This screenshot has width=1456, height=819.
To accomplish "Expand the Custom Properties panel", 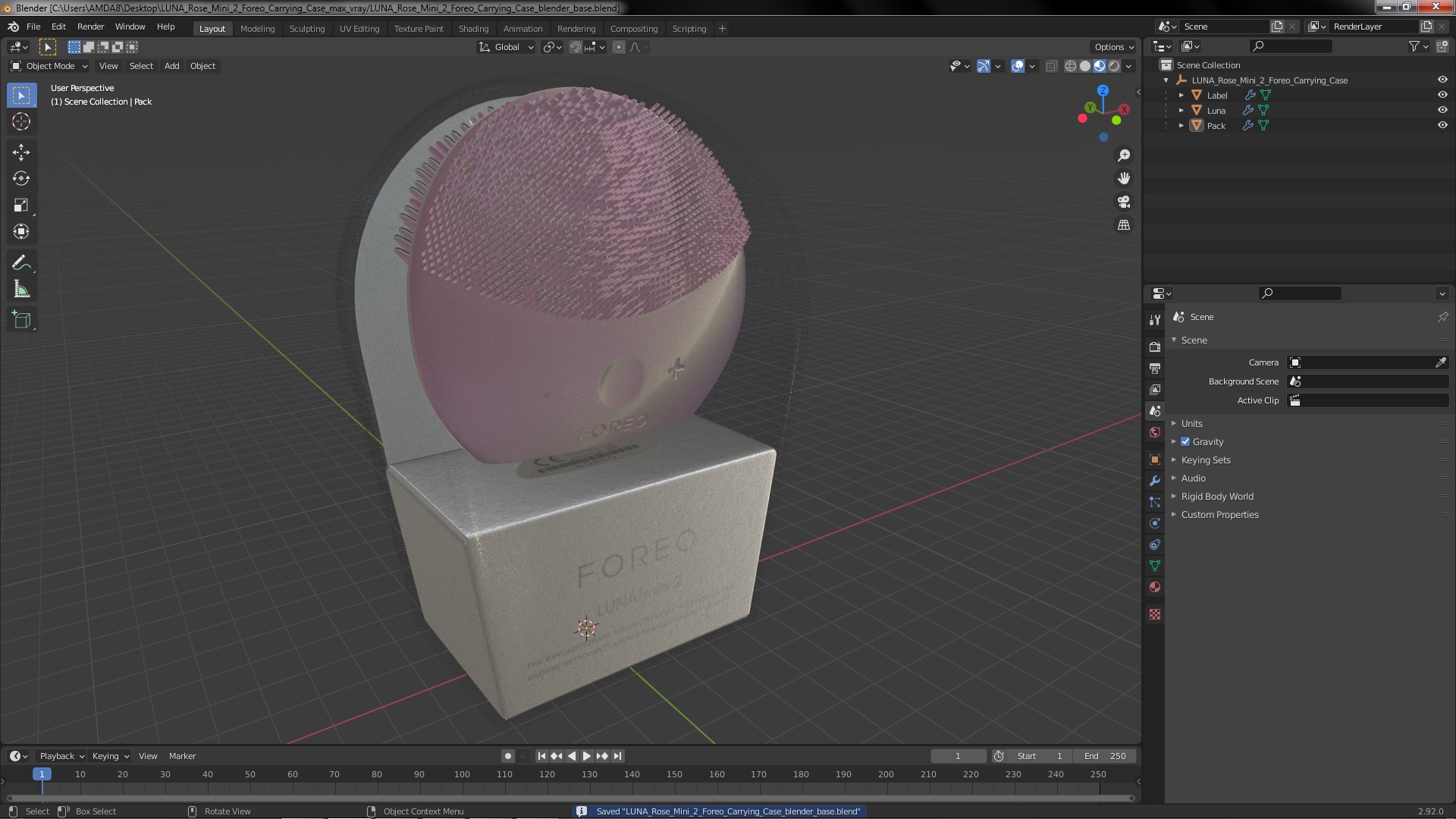I will click(x=1219, y=515).
